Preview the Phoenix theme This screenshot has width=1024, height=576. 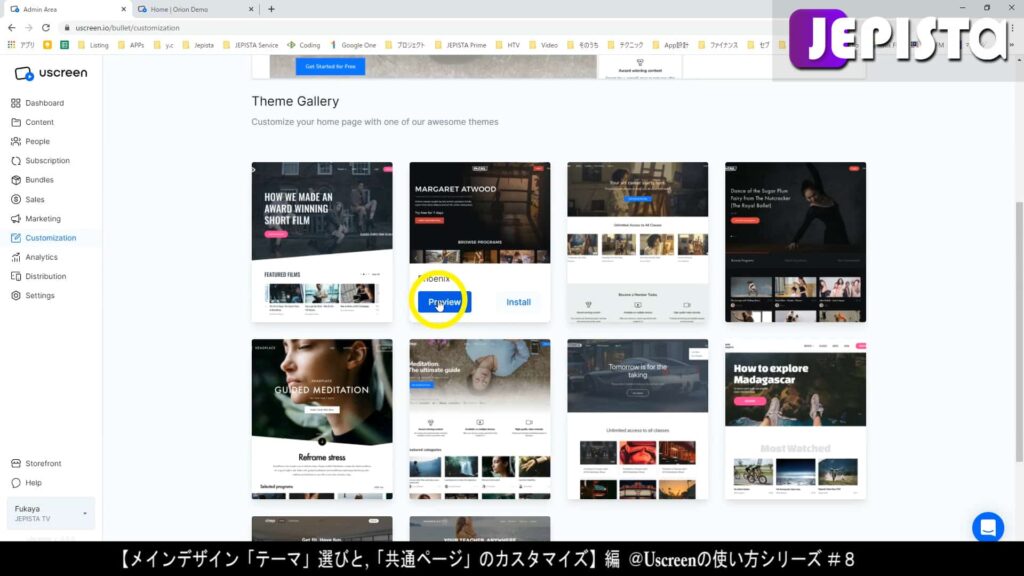[444, 302]
